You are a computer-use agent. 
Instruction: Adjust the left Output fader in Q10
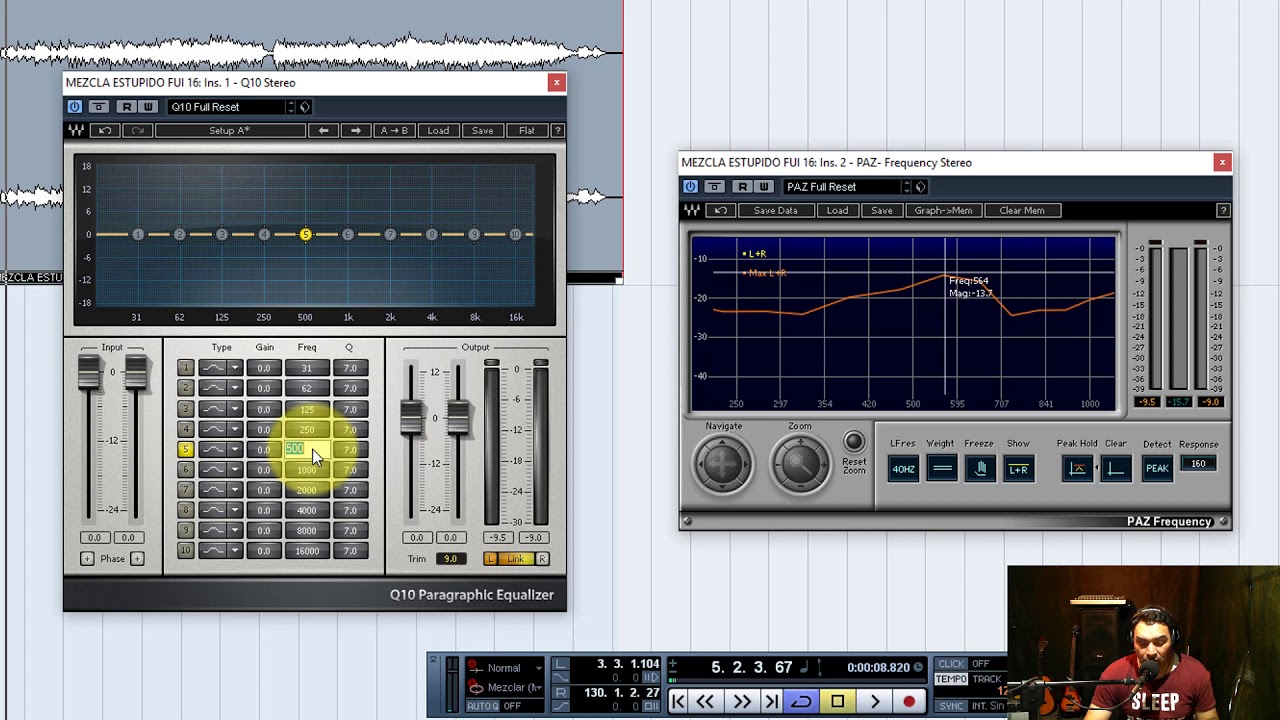(410, 418)
